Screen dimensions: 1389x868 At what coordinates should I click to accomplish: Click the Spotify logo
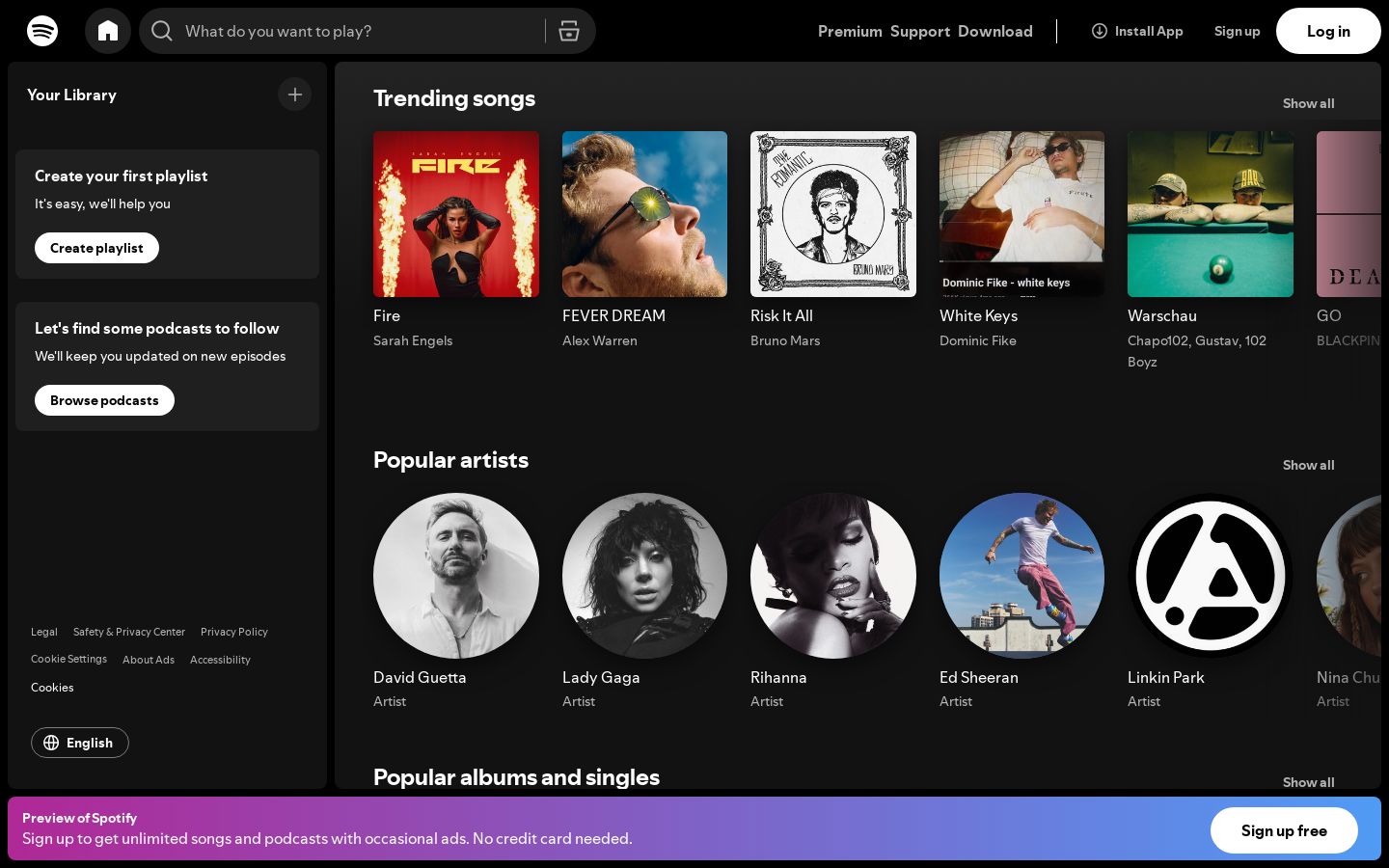(x=42, y=31)
